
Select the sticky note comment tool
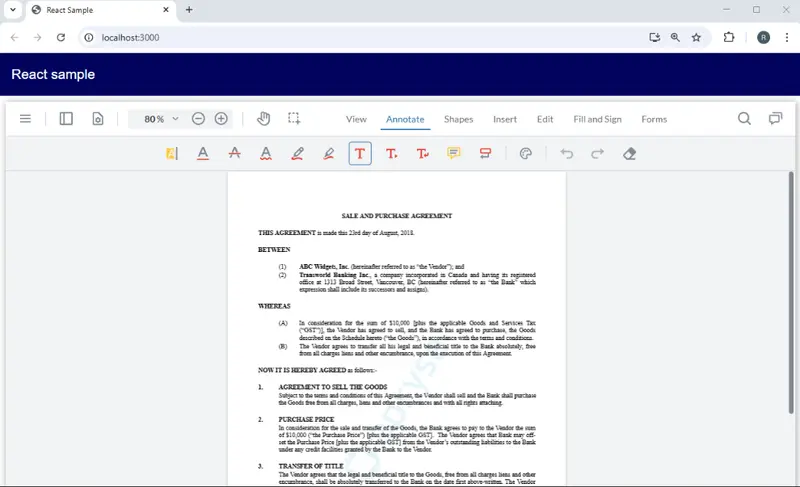pyautogui.click(x=454, y=153)
